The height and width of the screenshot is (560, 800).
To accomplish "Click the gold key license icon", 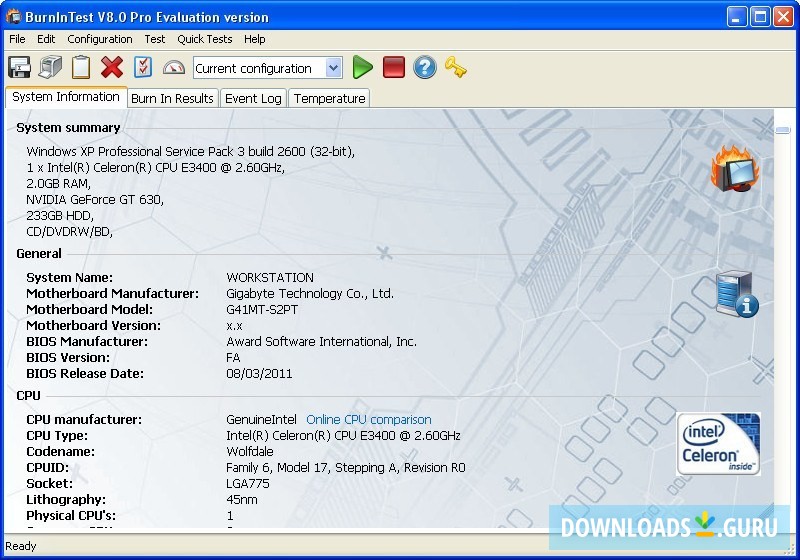I will (455, 67).
